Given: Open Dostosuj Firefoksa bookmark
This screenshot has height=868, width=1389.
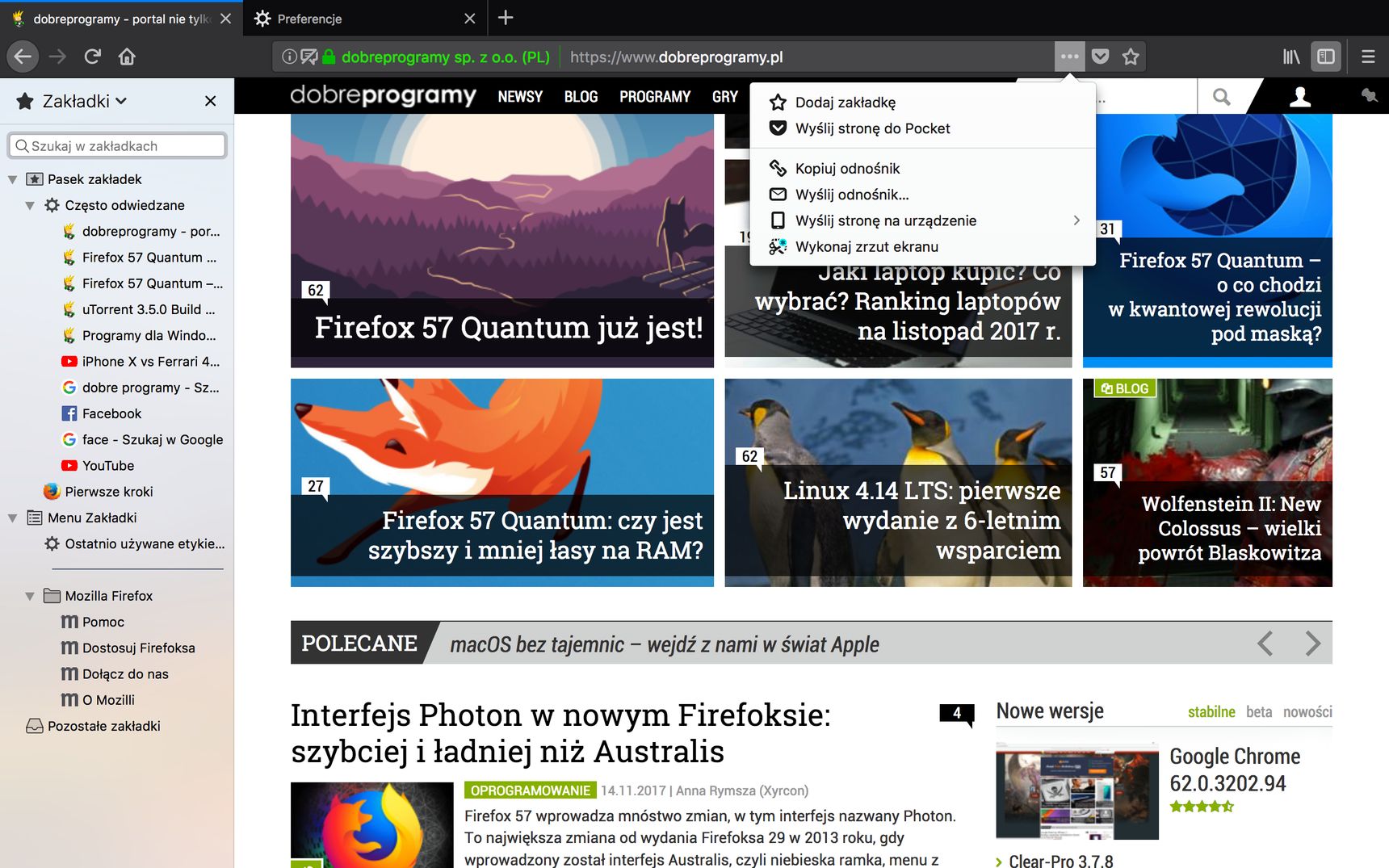Looking at the screenshot, I should [x=128, y=648].
